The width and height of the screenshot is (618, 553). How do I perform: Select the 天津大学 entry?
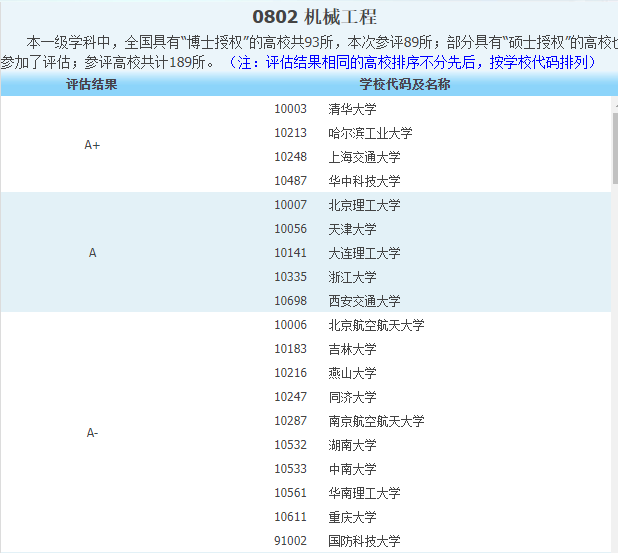point(352,229)
